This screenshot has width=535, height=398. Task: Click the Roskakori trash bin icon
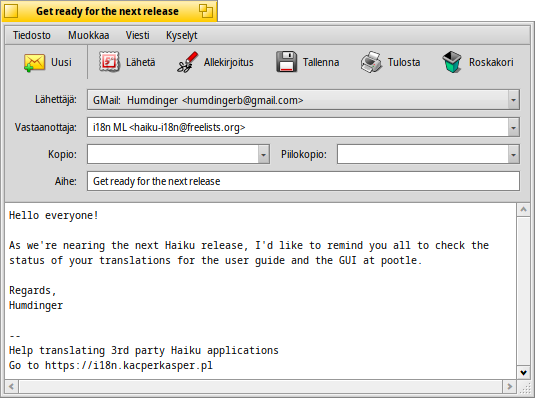point(452,62)
